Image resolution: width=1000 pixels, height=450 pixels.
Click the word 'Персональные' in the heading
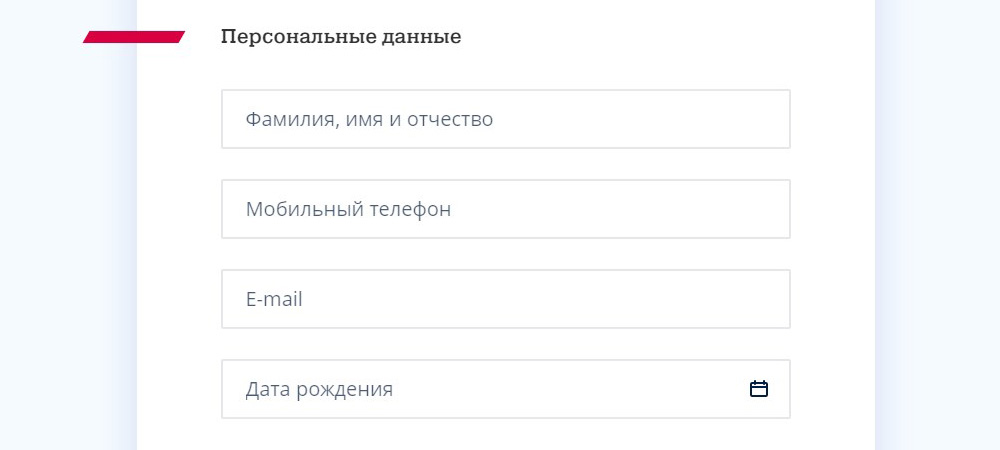296,38
